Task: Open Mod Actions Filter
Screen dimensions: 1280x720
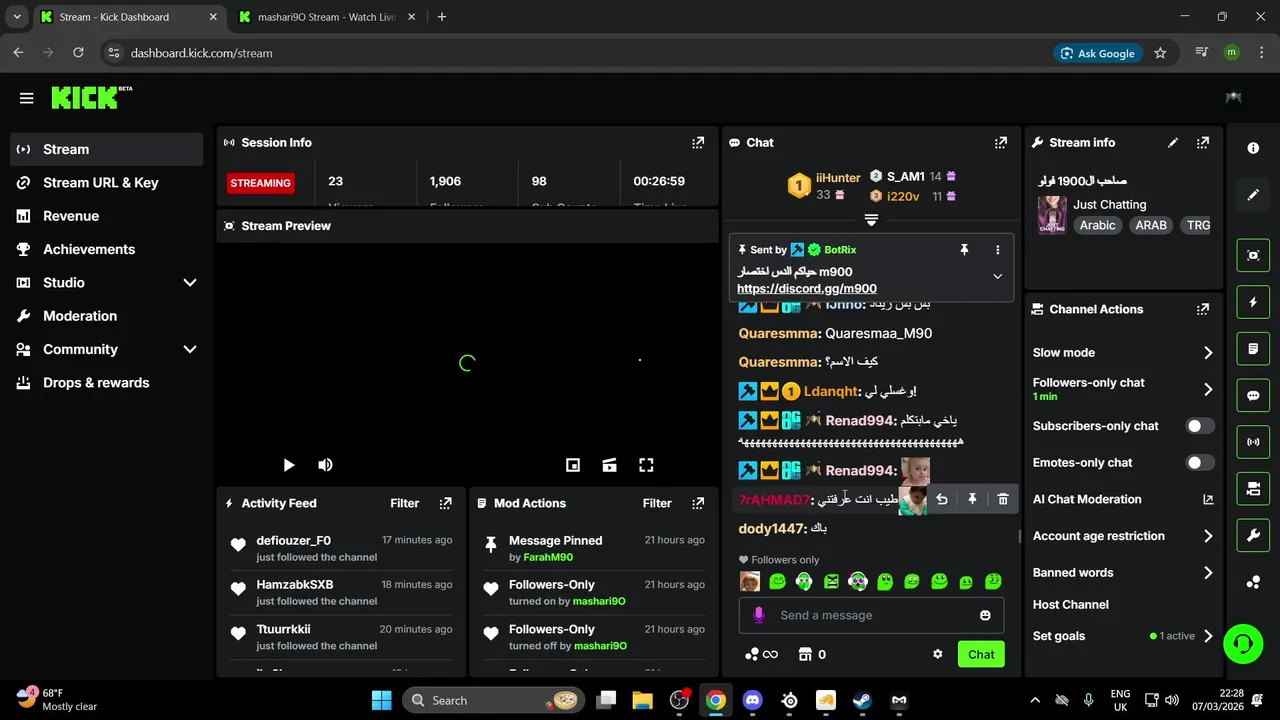Action: click(657, 503)
